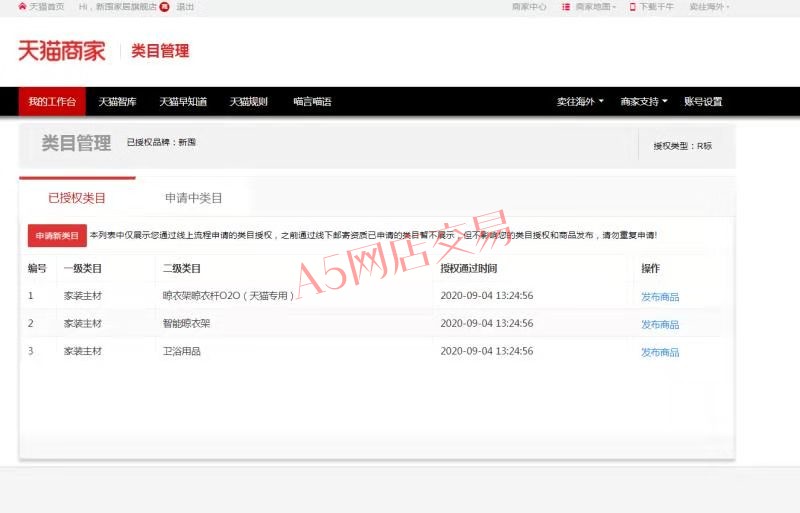Image resolution: width=800 pixels, height=513 pixels.
Task: Expand 卖往海外 menu in the black navbar
Action: point(580,102)
